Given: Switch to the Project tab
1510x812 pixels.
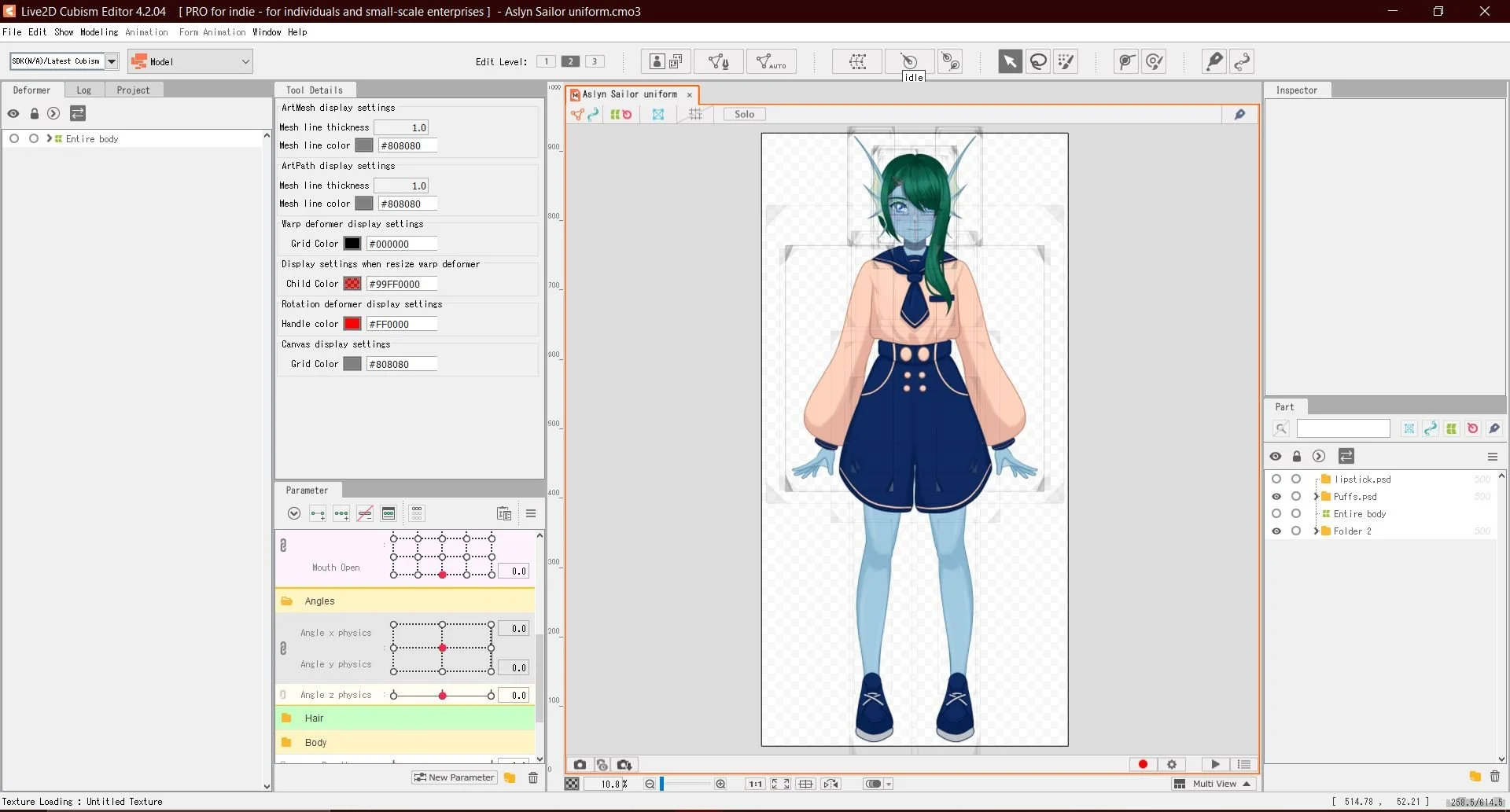Looking at the screenshot, I should 133,90.
